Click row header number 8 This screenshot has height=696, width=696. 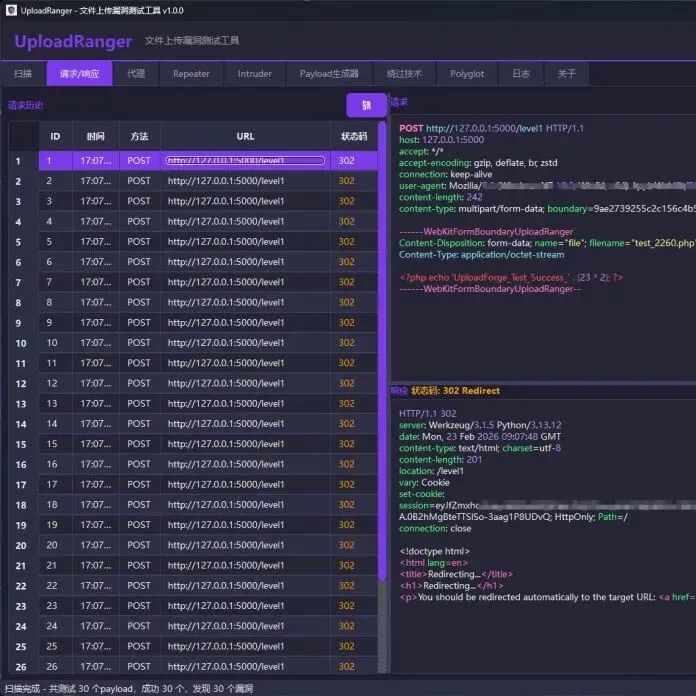(24, 303)
